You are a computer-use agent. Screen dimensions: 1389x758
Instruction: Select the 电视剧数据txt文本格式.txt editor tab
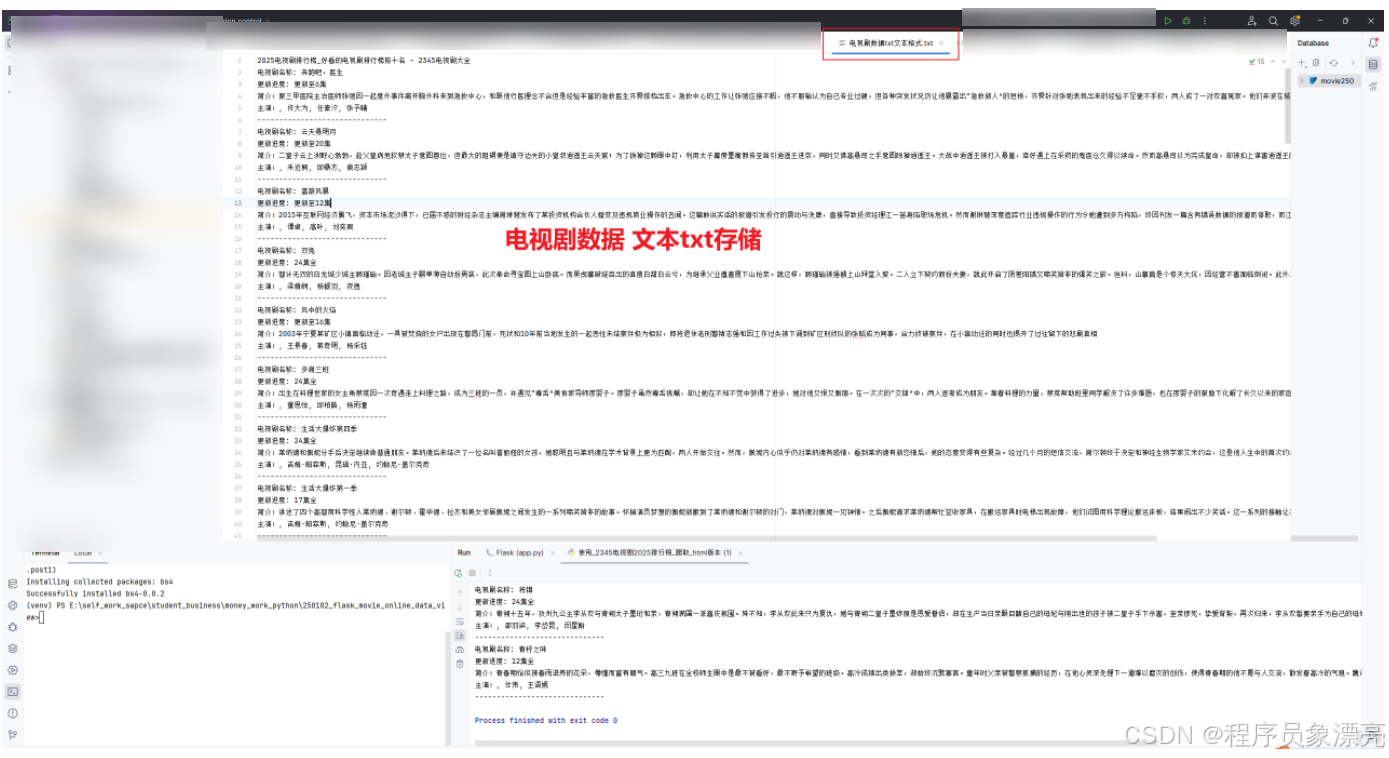tap(888, 42)
